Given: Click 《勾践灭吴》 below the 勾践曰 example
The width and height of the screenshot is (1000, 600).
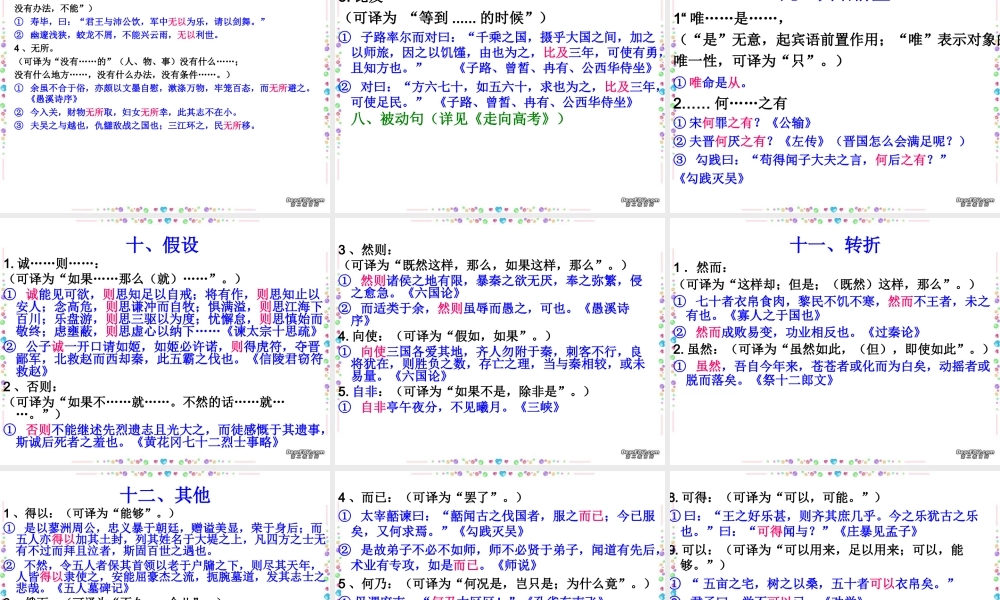Looking at the screenshot, I should 711,179.
